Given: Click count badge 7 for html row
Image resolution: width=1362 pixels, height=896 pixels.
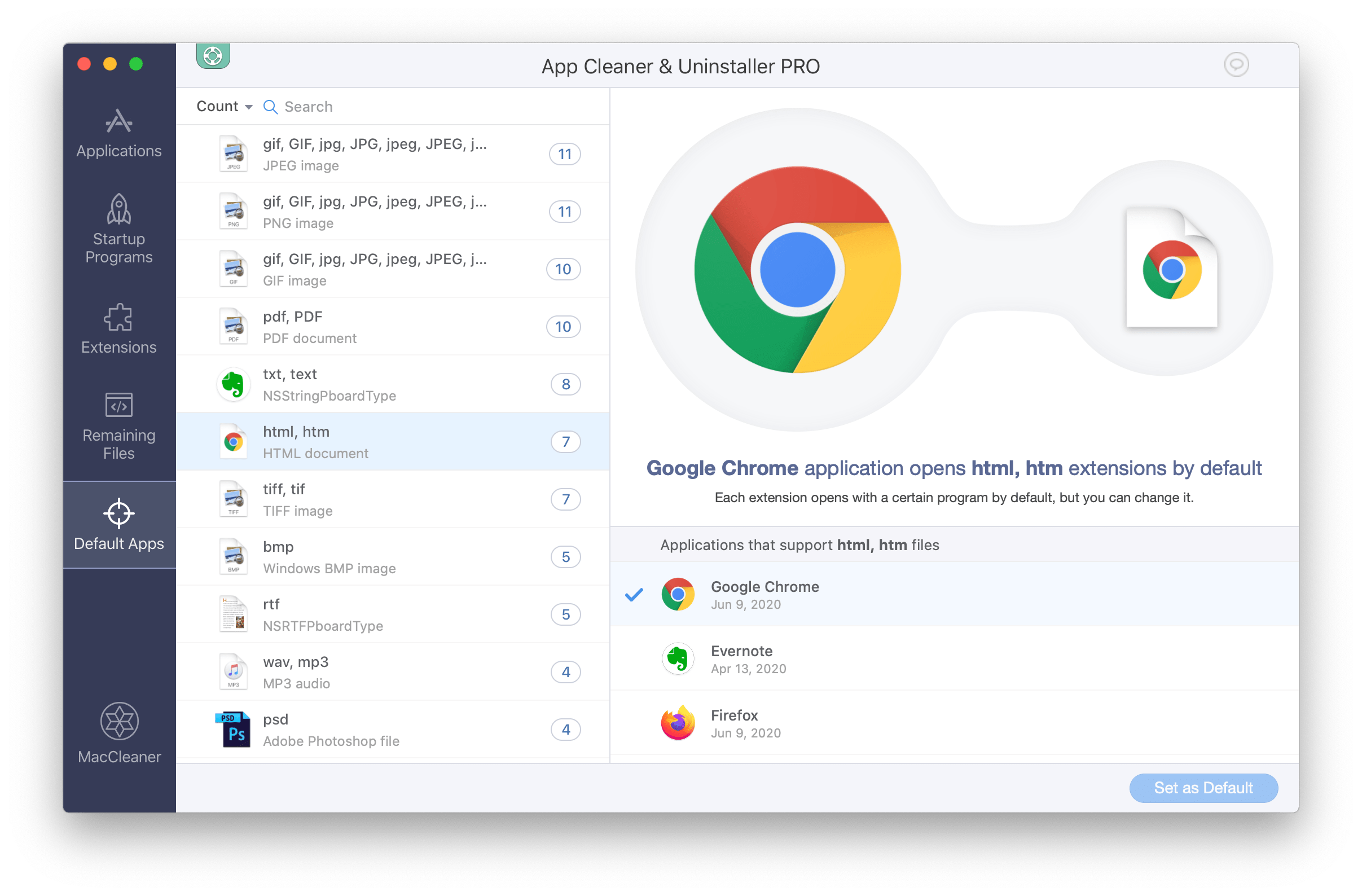Looking at the screenshot, I should coord(566,442).
